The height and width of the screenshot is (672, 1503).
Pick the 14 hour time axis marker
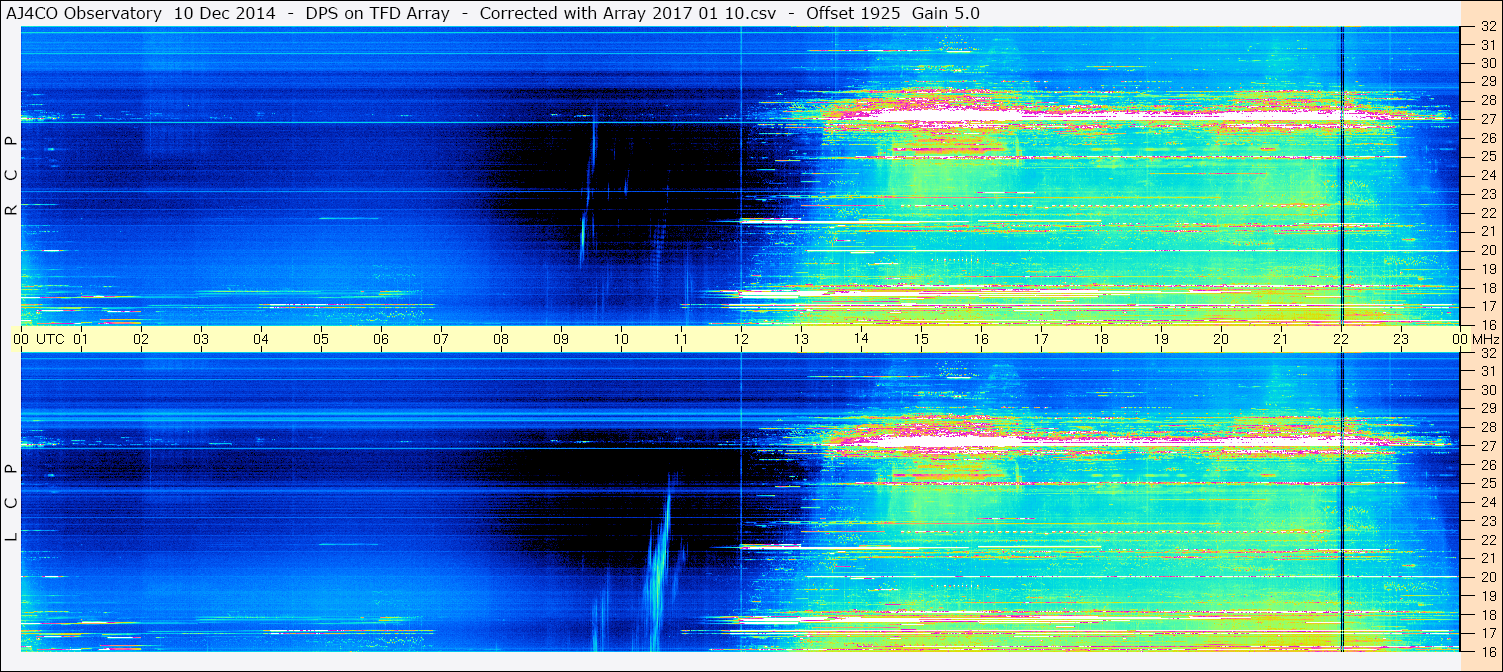861,339
